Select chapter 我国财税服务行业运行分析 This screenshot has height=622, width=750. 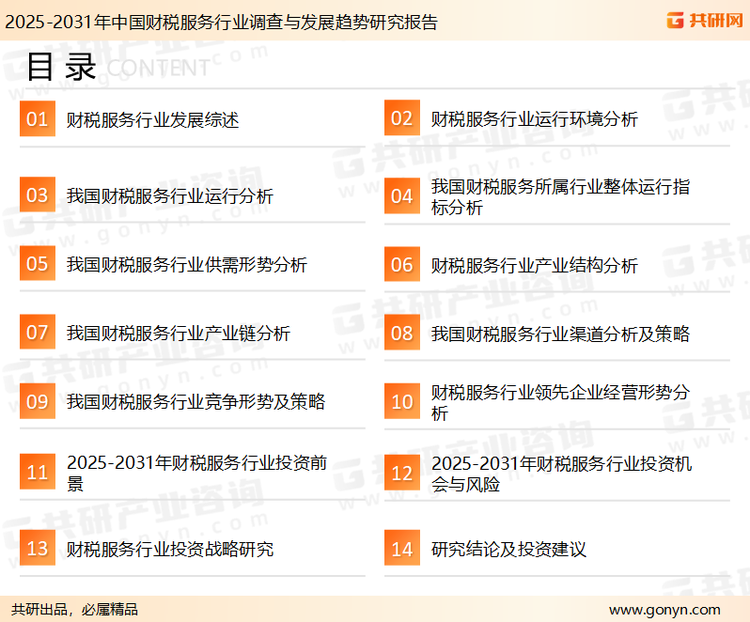pyautogui.click(x=170, y=196)
